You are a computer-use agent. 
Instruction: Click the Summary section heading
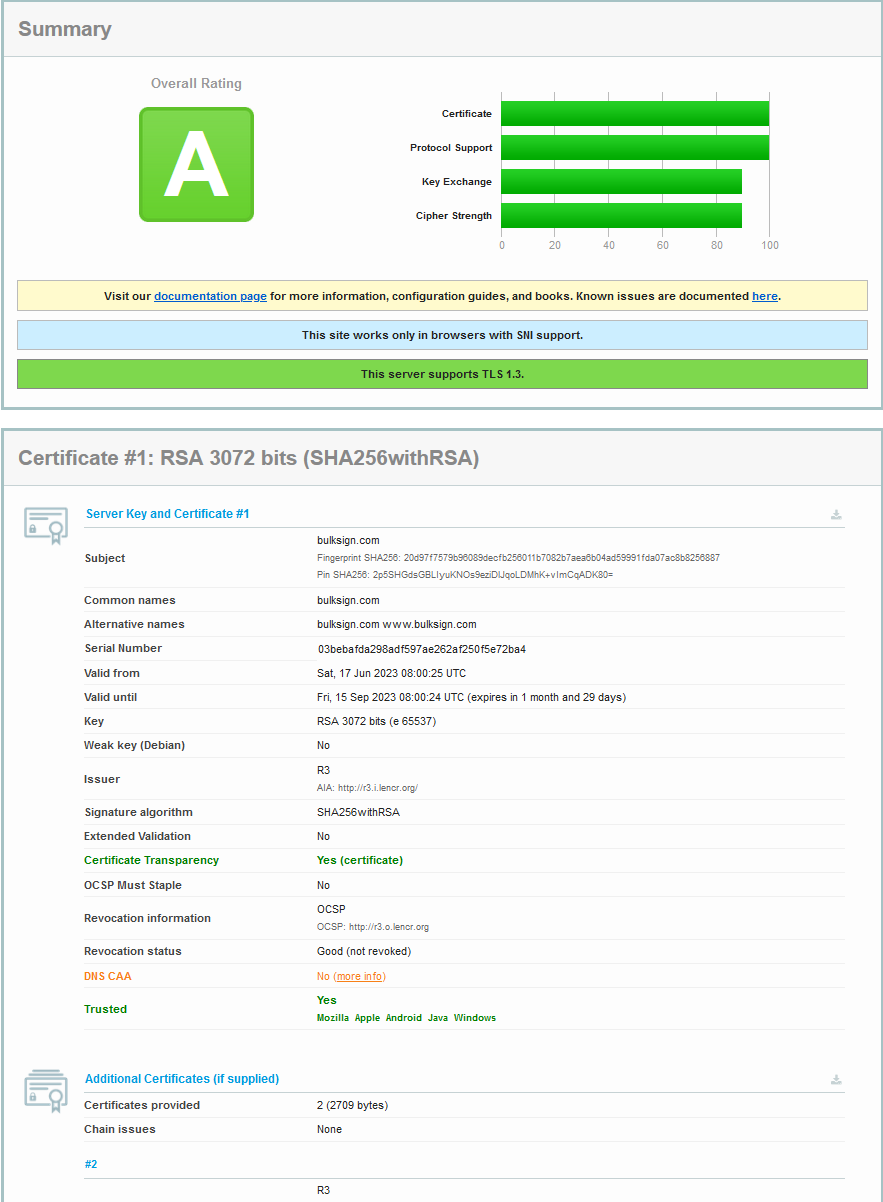pyautogui.click(x=65, y=29)
